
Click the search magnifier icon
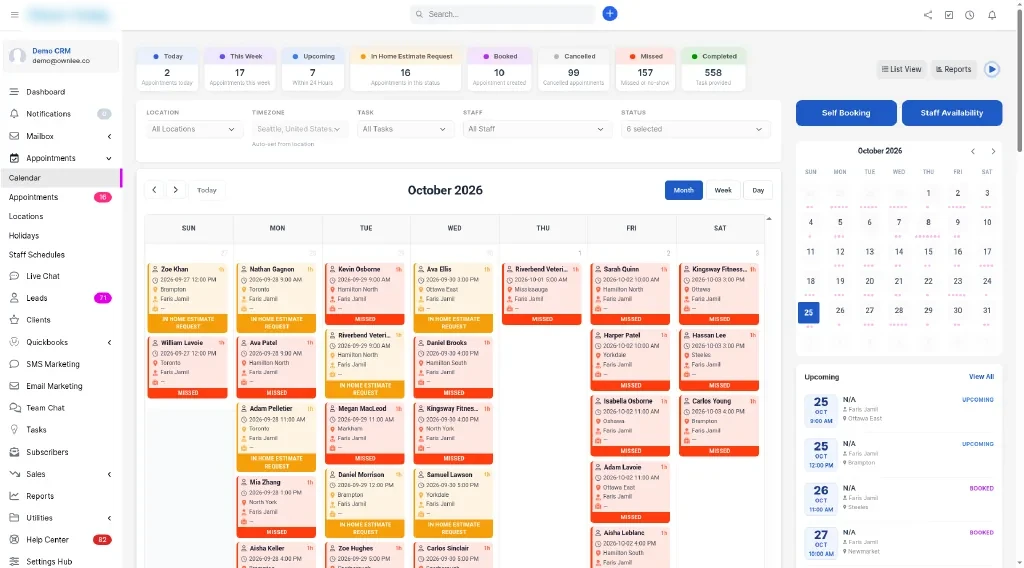point(419,14)
